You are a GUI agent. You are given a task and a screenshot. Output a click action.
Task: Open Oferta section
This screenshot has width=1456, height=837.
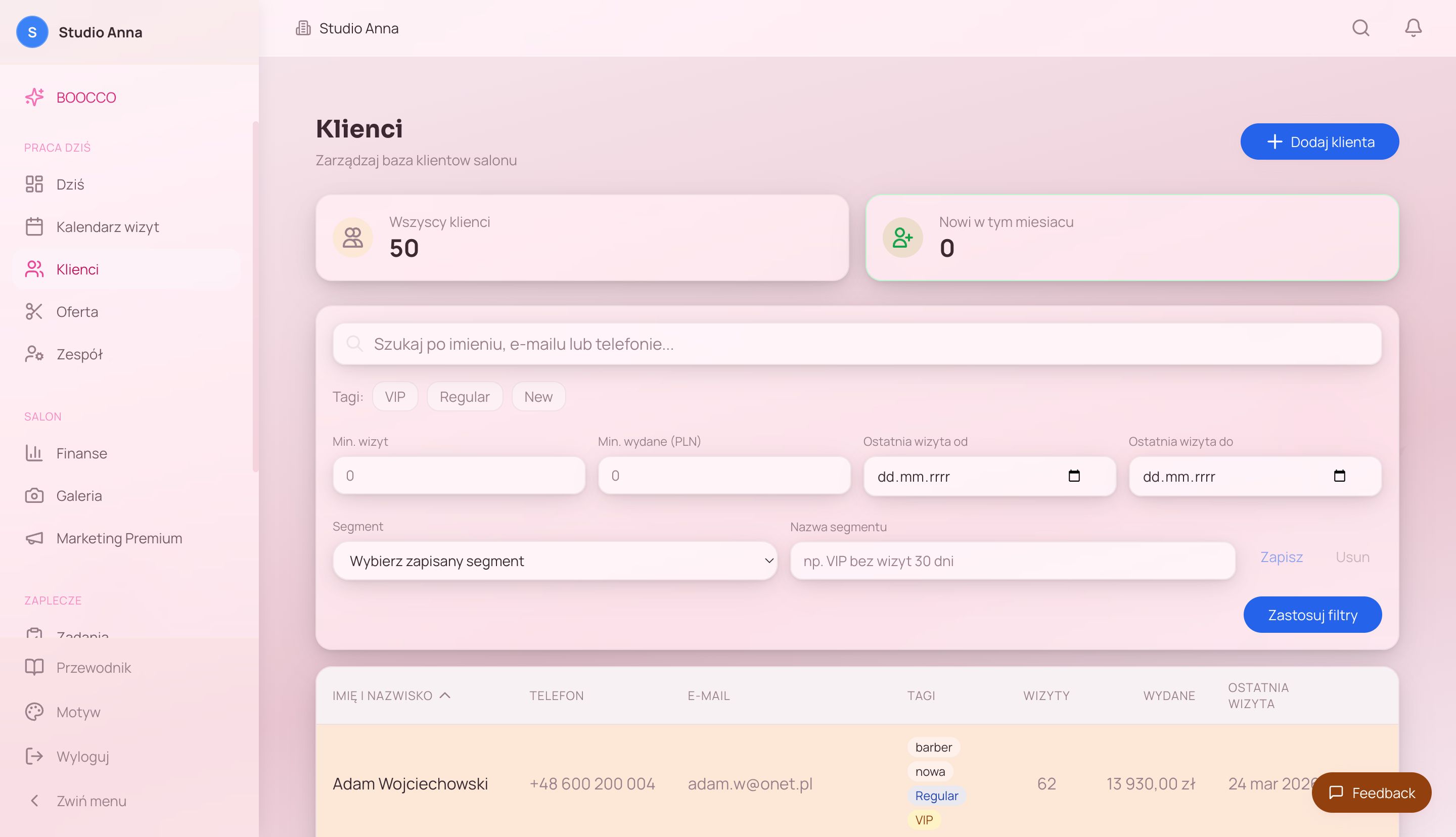pos(126,311)
